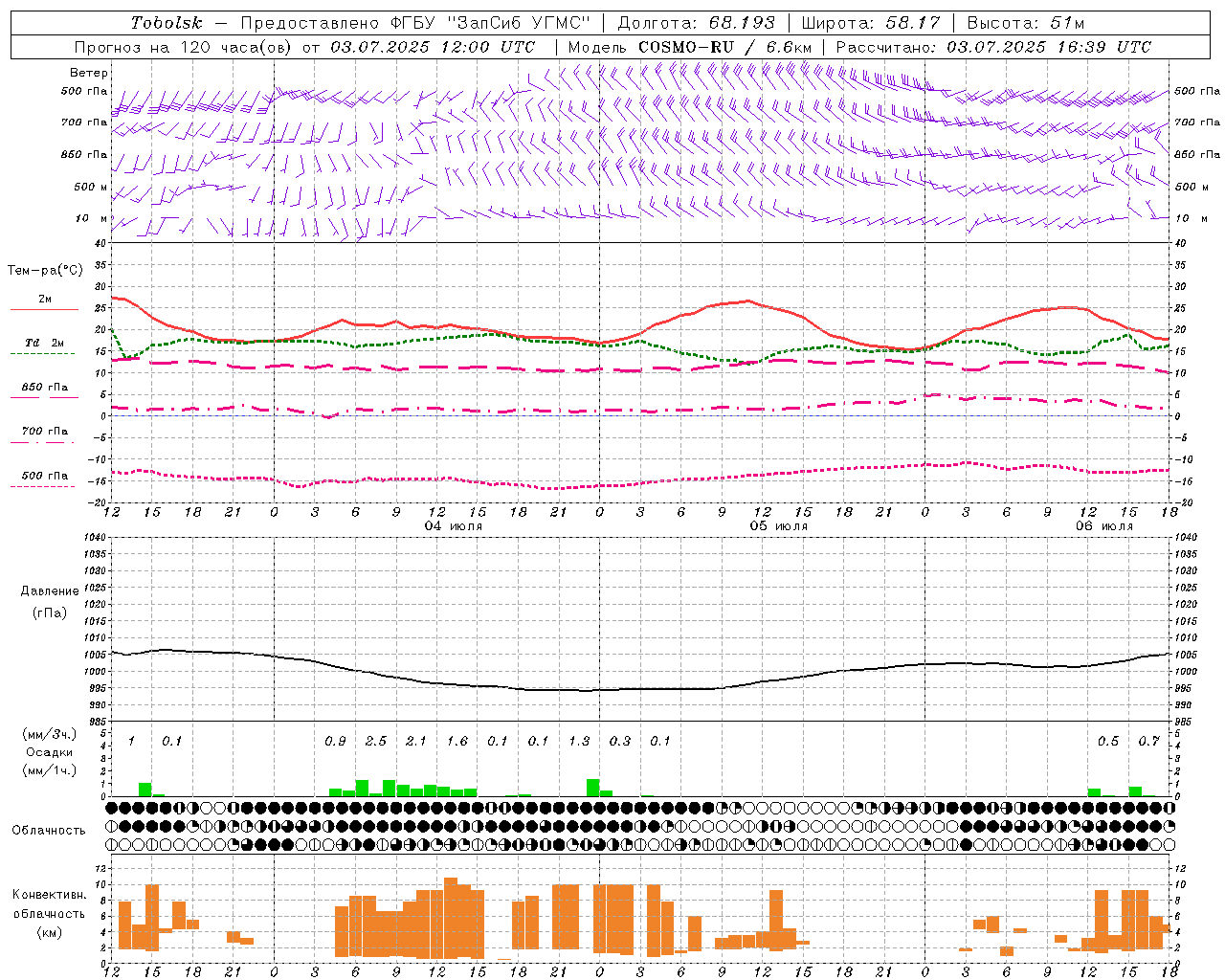Image resolution: width=1225 pixels, height=980 pixels.
Task: Select the Td 2м dew point legend entry
Action: point(45,343)
